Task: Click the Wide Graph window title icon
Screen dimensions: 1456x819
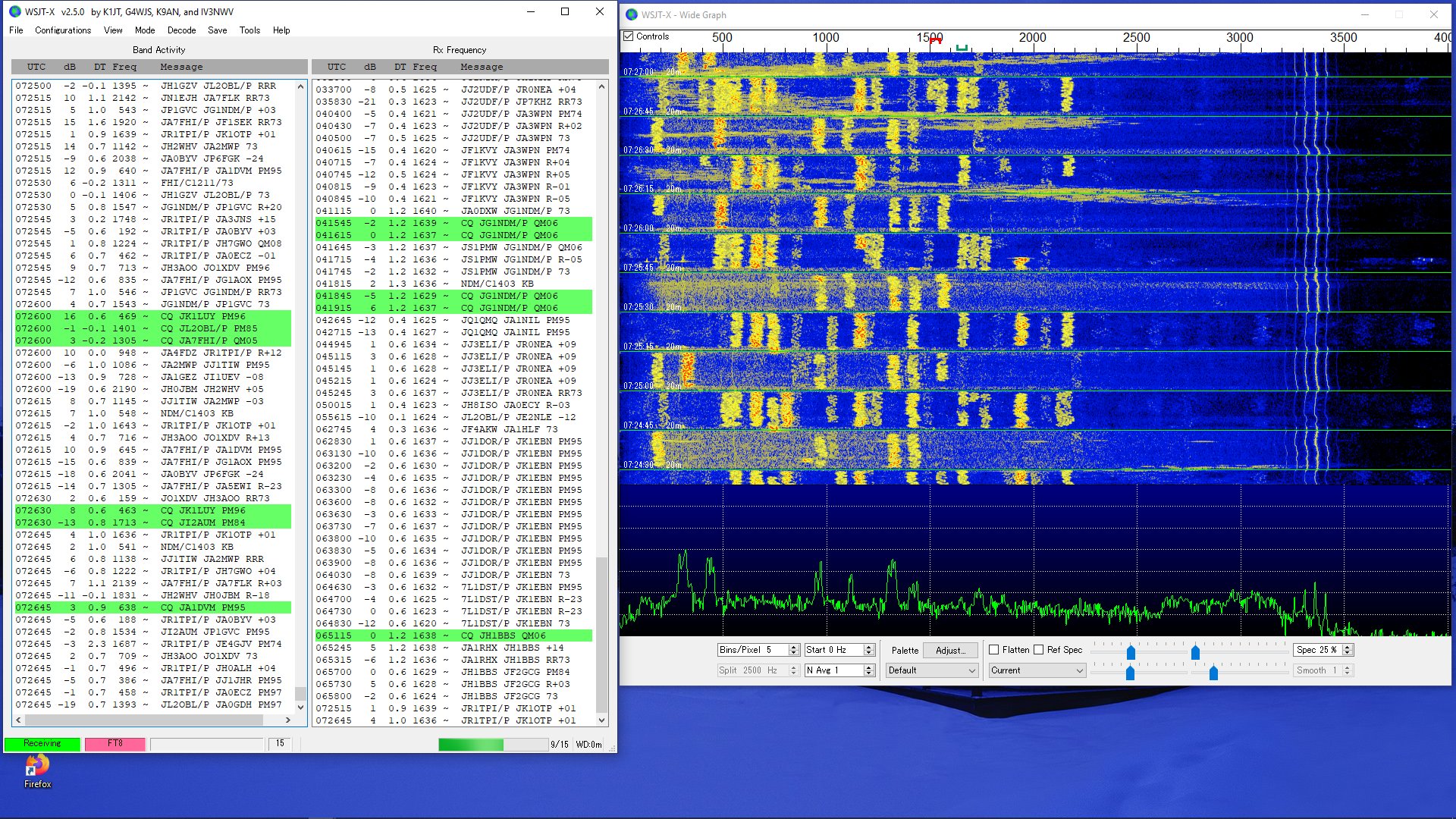Action: 632,14
